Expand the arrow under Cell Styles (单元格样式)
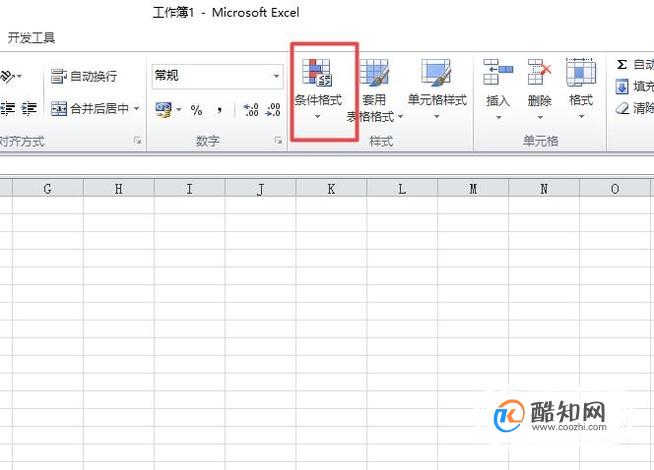The image size is (654, 470). click(437, 117)
